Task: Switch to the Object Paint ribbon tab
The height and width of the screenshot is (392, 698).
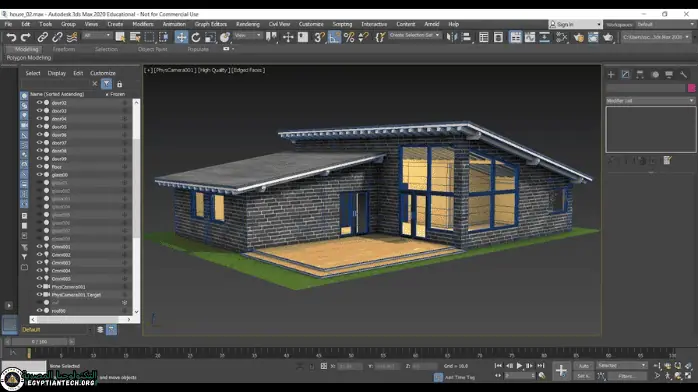Action: coord(152,49)
